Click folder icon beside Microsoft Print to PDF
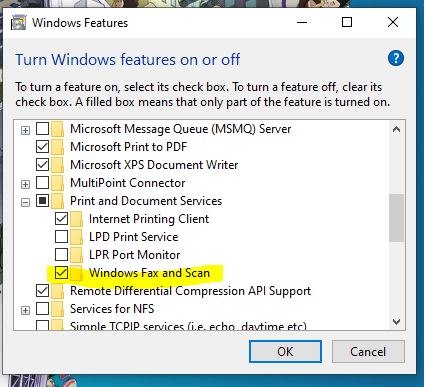 point(58,147)
